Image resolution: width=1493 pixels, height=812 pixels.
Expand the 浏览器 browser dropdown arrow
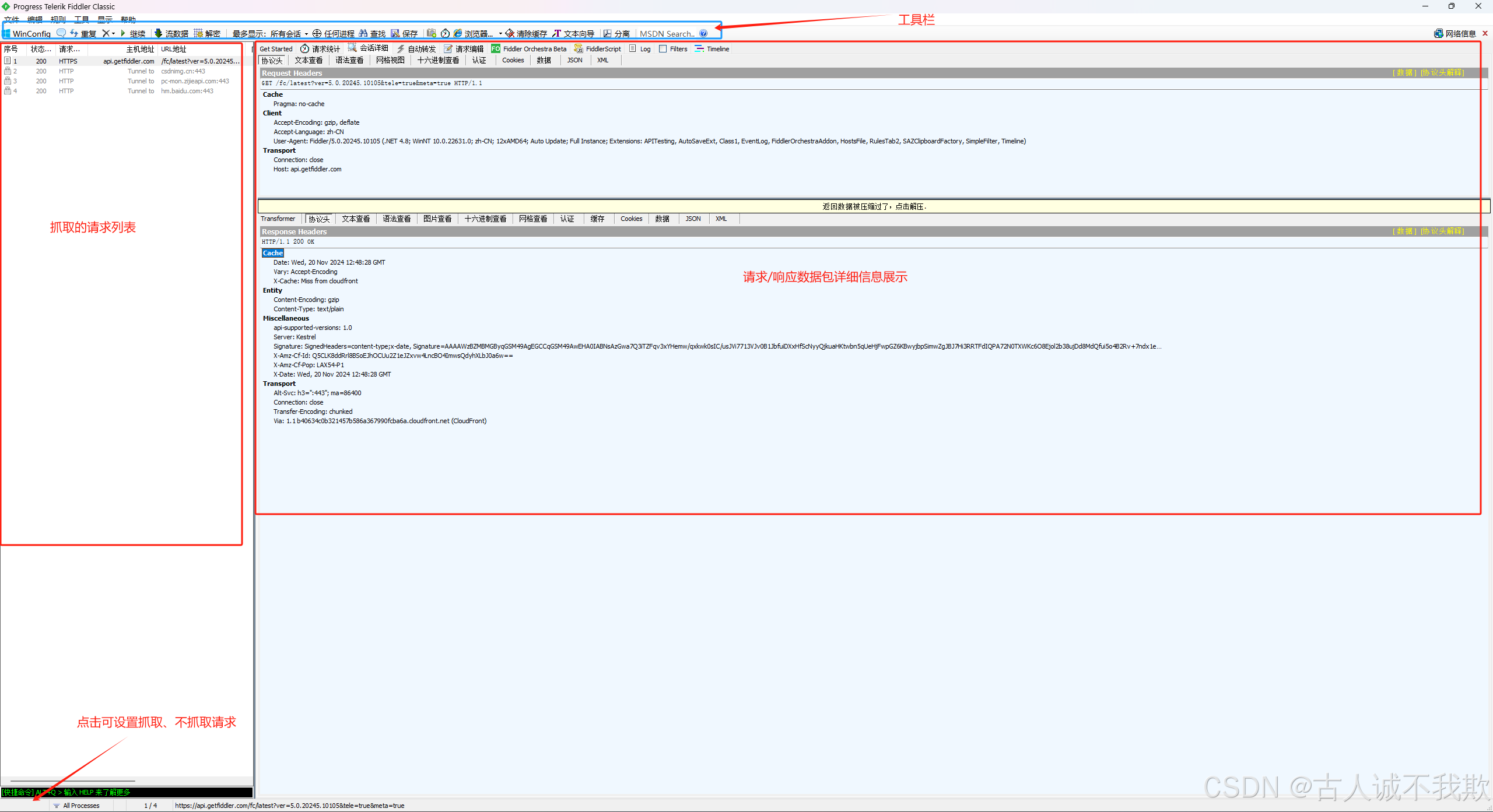[x=500, y=34]
